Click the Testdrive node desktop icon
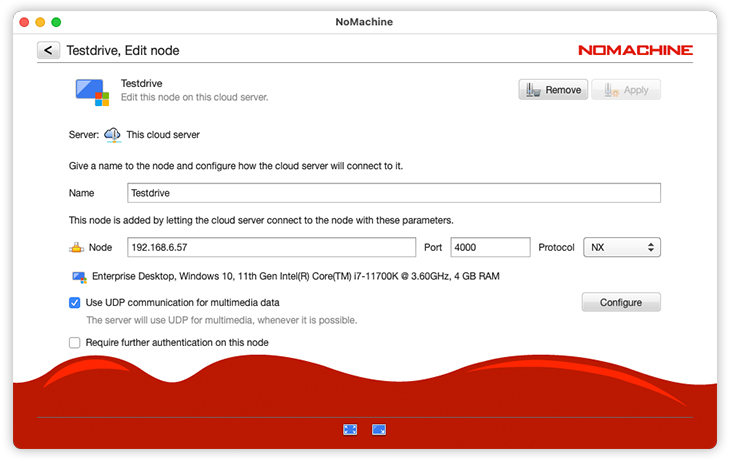The height and width of the screenshot is (461, 730). (92, 91)
